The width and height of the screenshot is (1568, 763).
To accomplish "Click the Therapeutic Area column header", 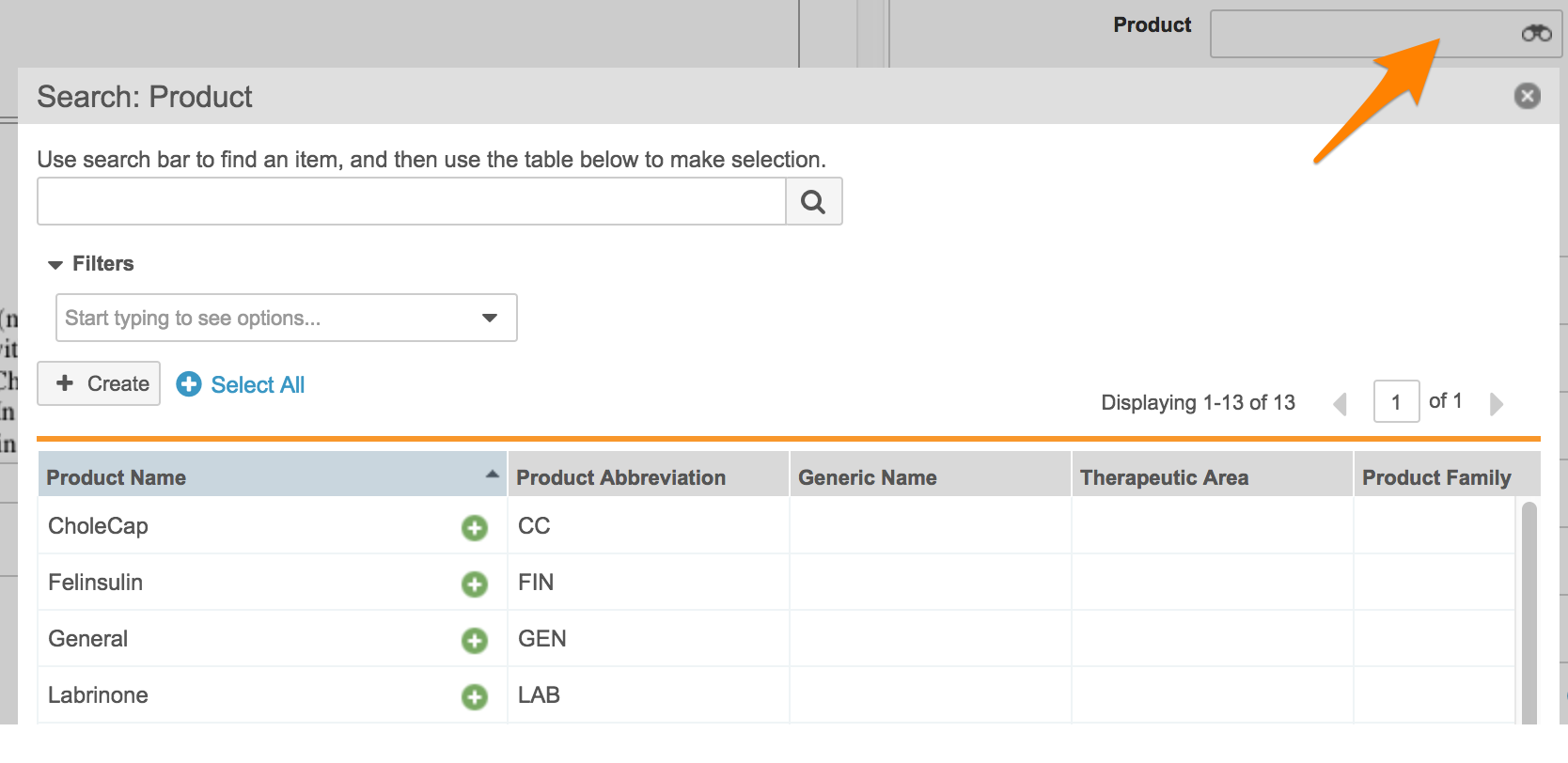I will [1164, 477].
